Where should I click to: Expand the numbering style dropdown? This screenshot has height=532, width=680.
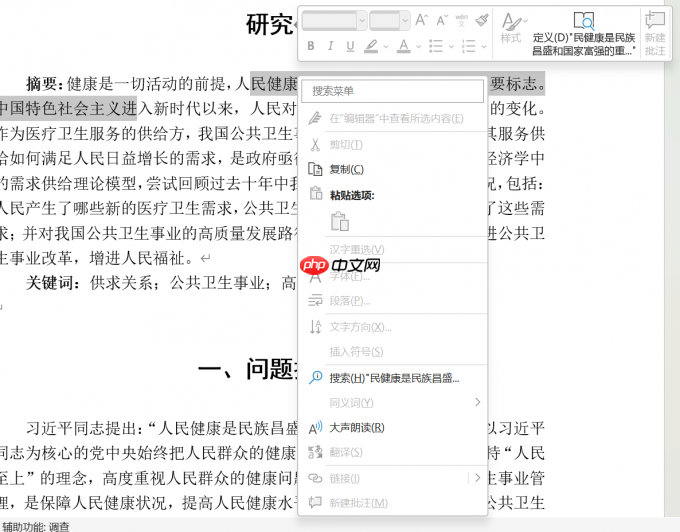tap(484, 46)
